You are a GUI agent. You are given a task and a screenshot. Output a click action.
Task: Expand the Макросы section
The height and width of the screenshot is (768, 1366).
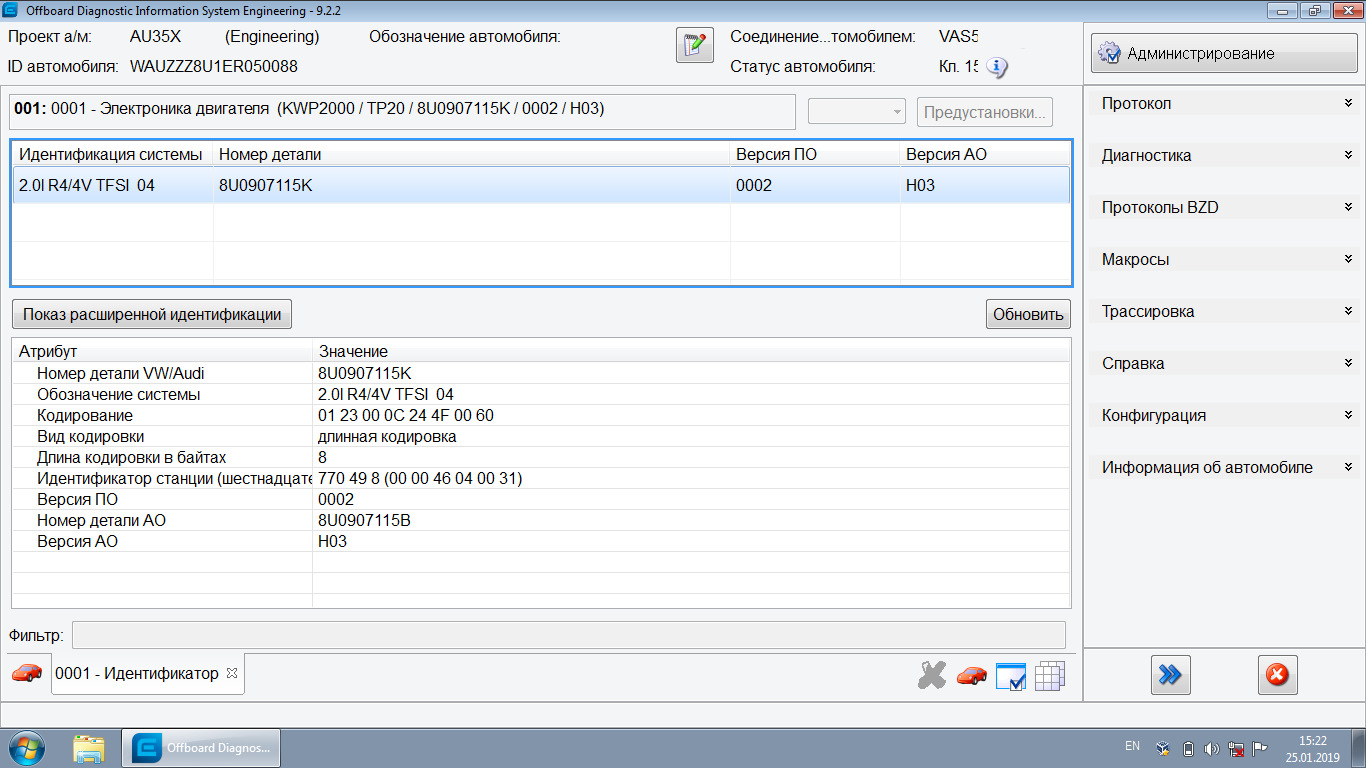pos(1226,260)
